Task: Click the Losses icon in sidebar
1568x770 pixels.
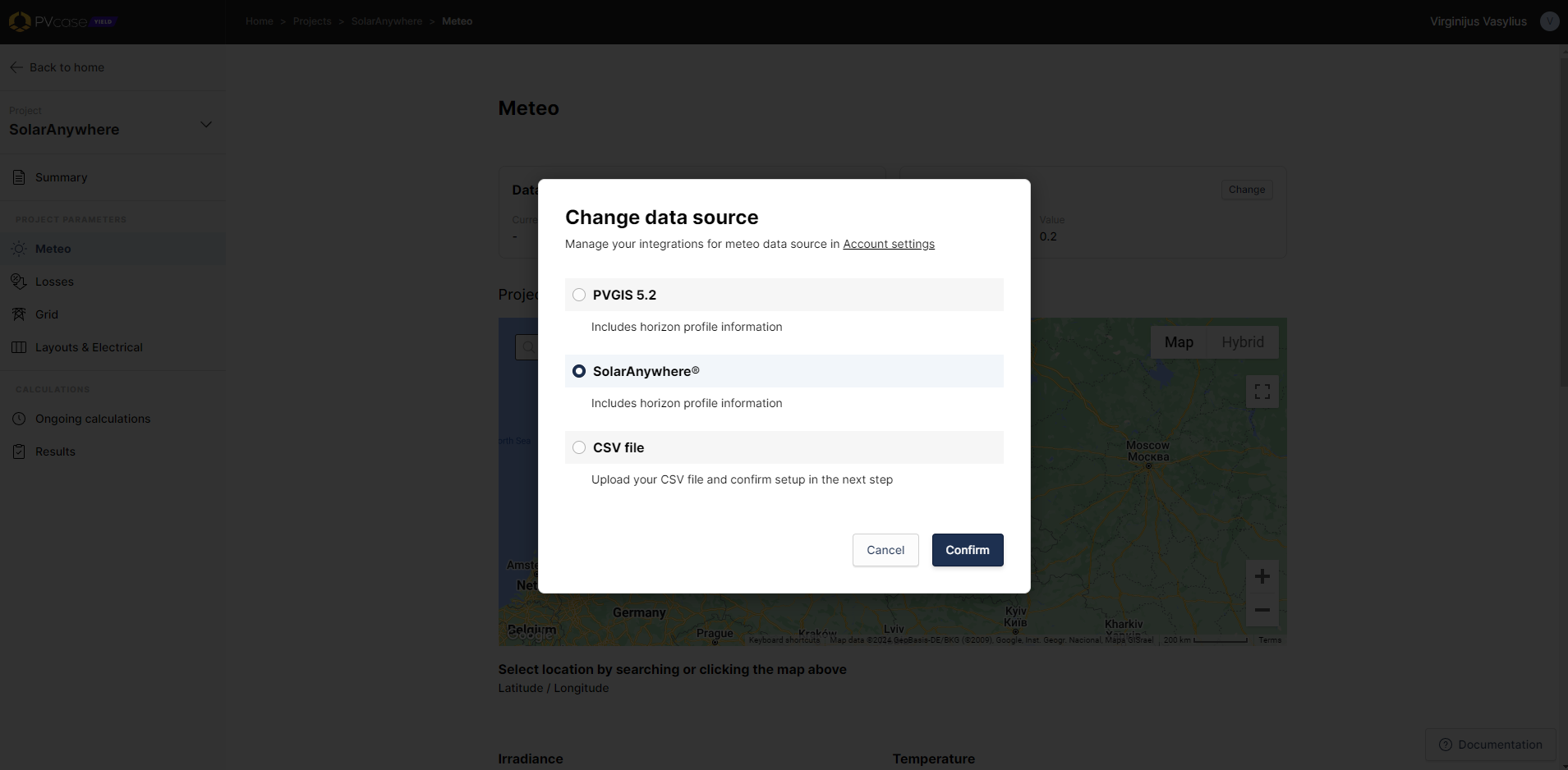Action: coord(19,282)
